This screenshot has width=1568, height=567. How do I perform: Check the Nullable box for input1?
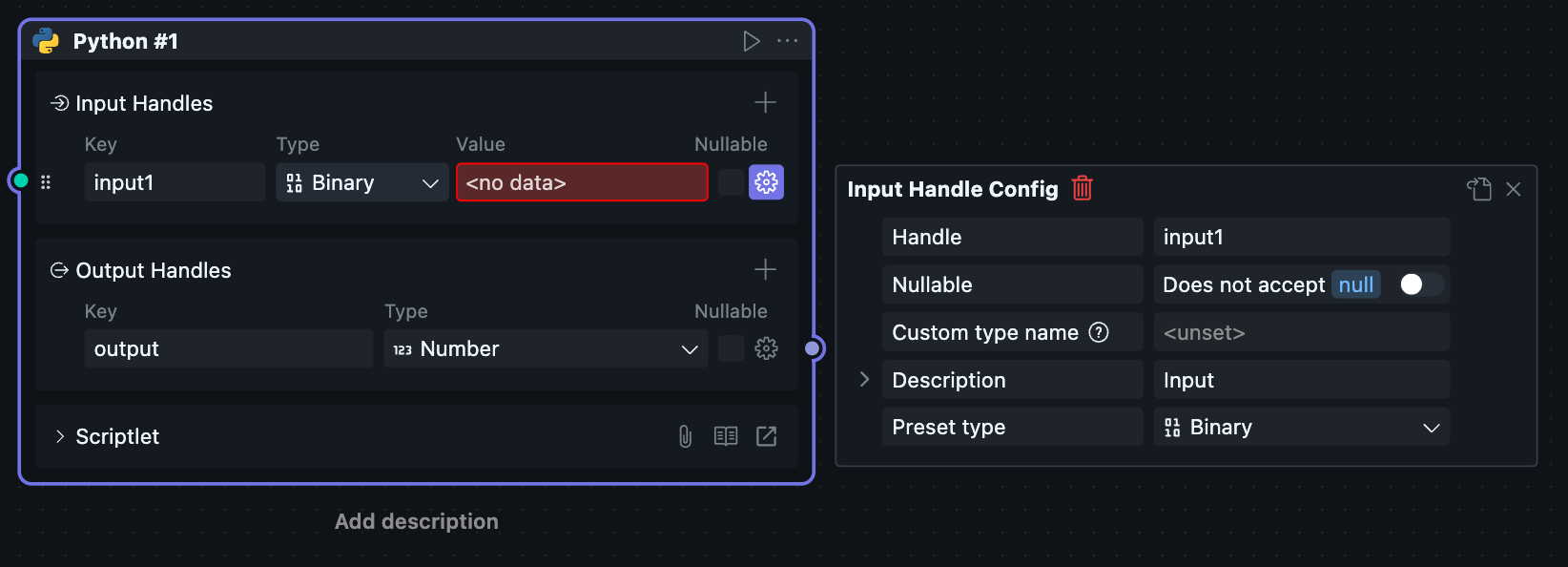pyautogui.click(x=731, y=182)
